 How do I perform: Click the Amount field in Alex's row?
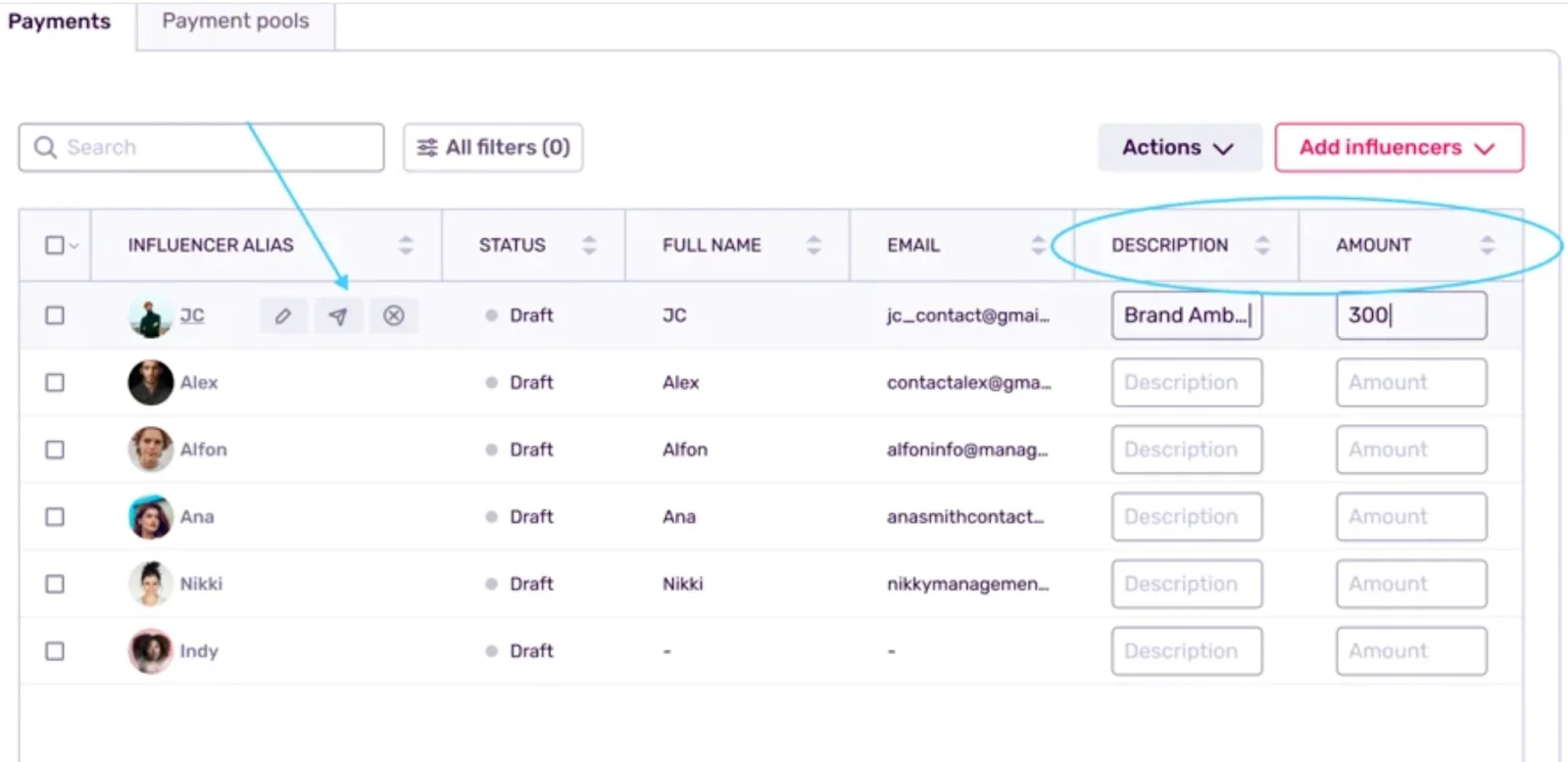tap(1411, 382)
